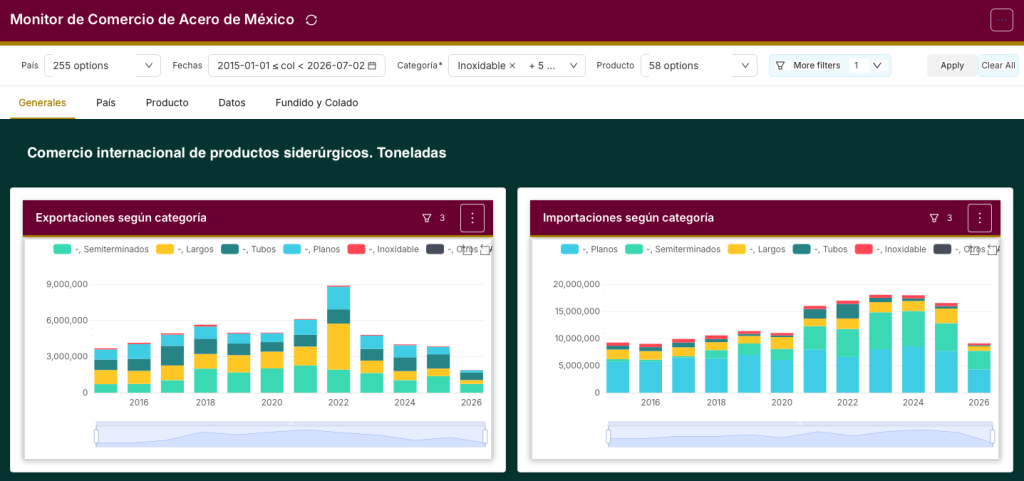Switch to the Producto tab
The image size is (1024, 481).
pyautogui.click(x=167, y=102)
